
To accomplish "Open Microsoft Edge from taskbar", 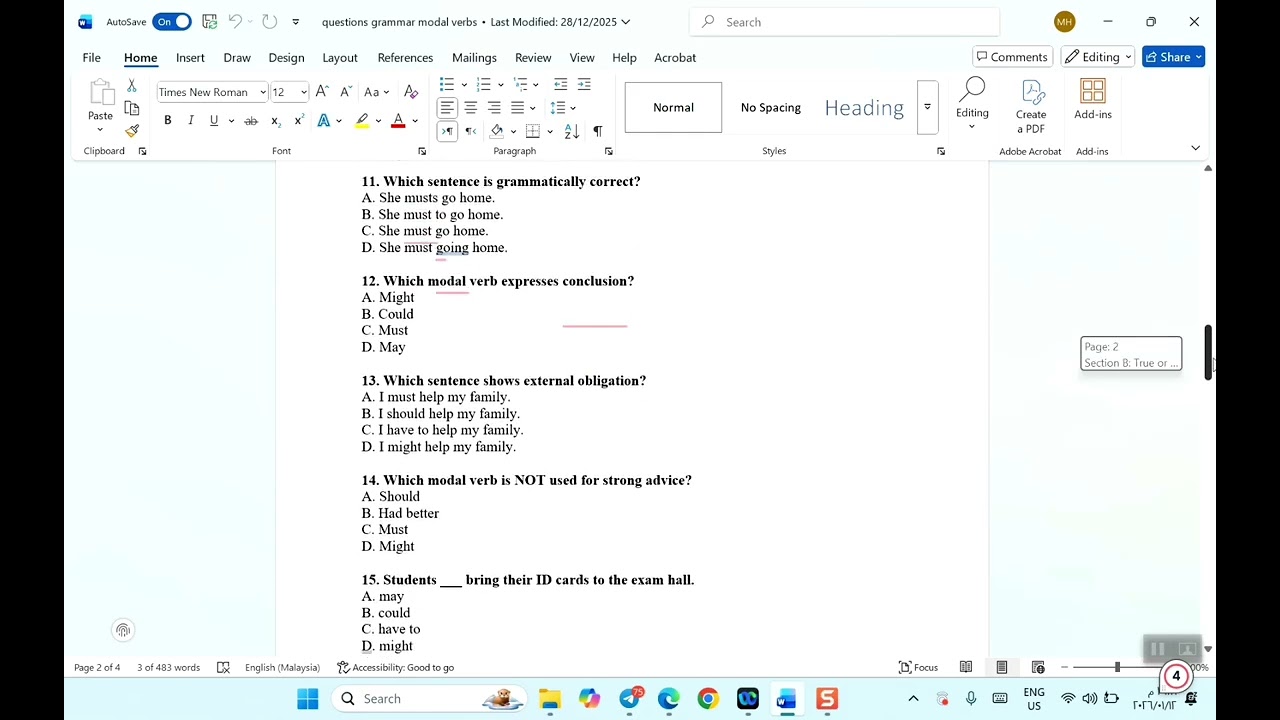I will click(x=668, y=699).
